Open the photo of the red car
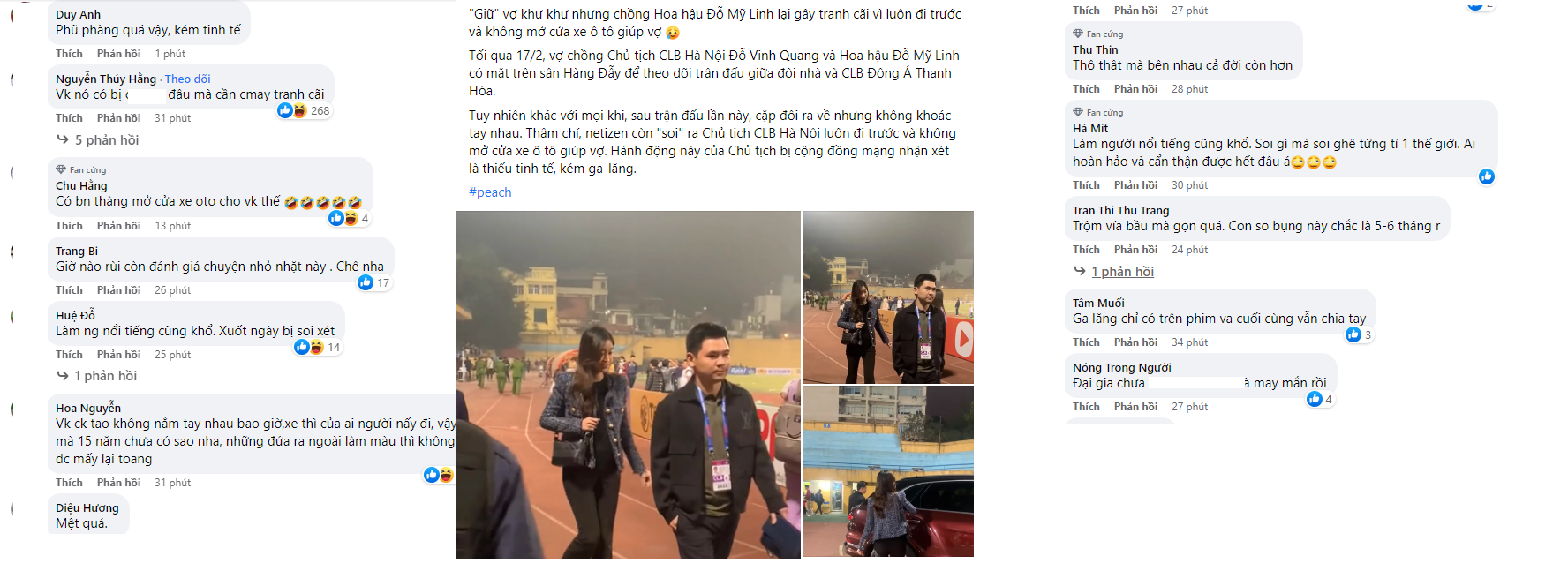Image resolution: width=1568 pixels, height=586 pixels. pos(888,471)
